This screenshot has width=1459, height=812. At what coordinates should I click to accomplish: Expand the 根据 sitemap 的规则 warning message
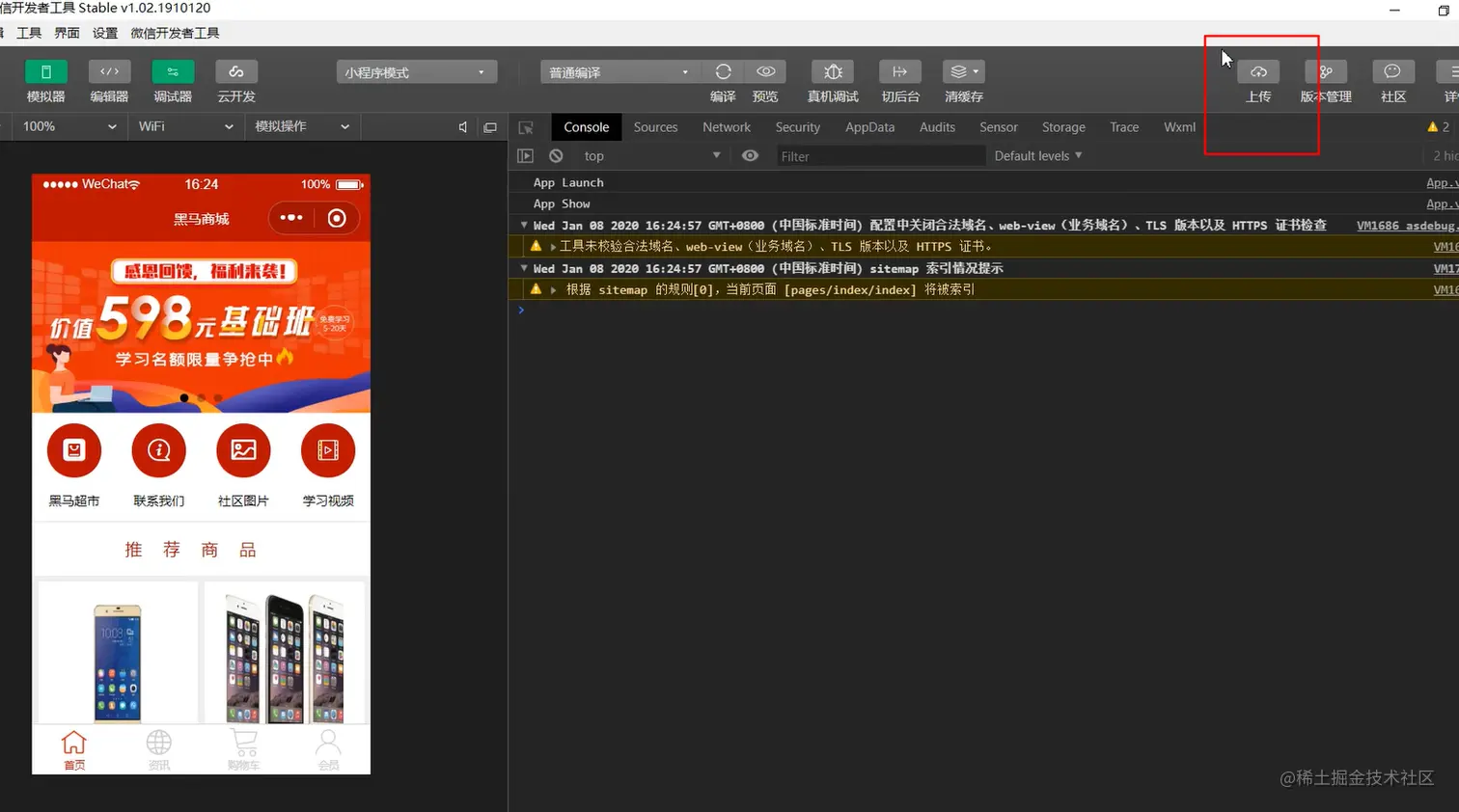[x=553, y=289]
